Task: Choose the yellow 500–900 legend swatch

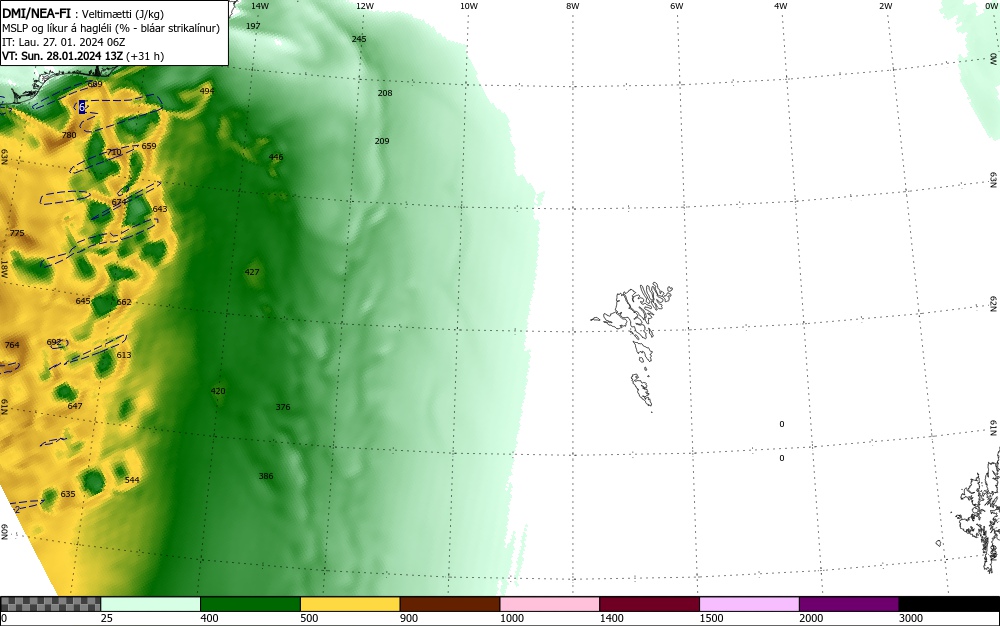Action: click(x=350, y=604)
